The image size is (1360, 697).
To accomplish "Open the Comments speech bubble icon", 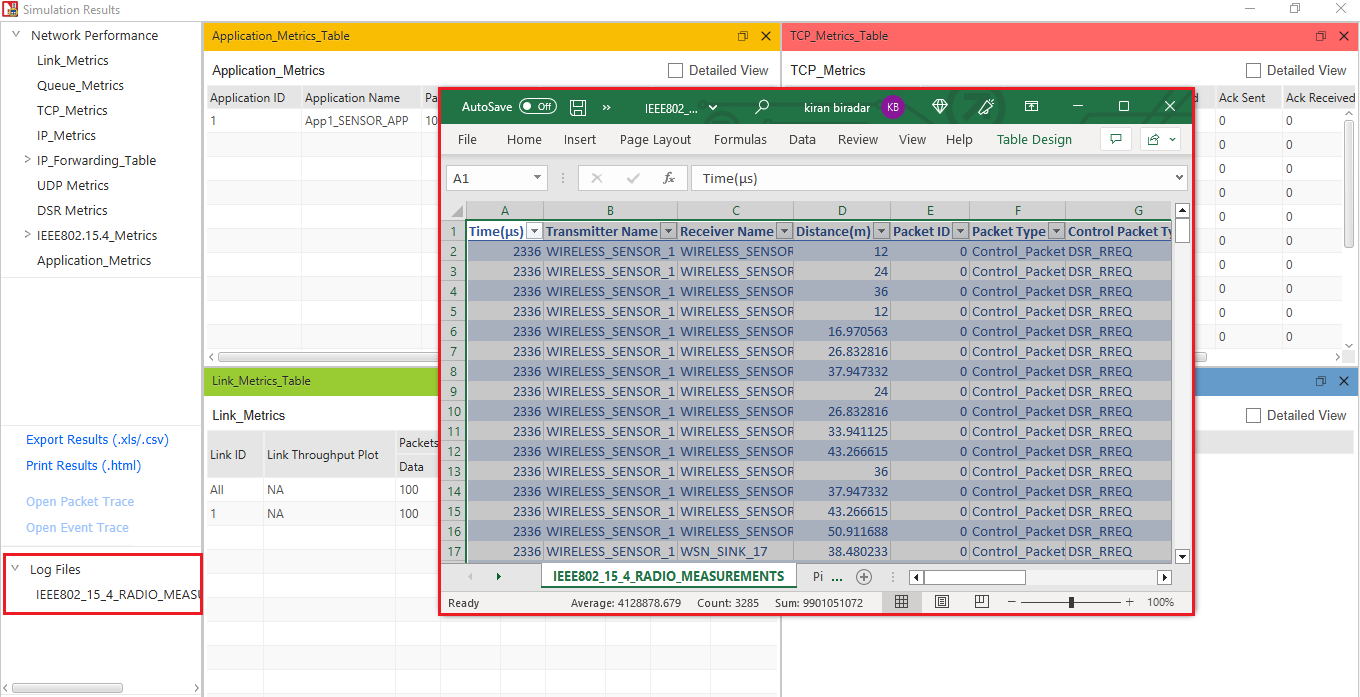I will pyautogui.click(x=1115, y=139).
